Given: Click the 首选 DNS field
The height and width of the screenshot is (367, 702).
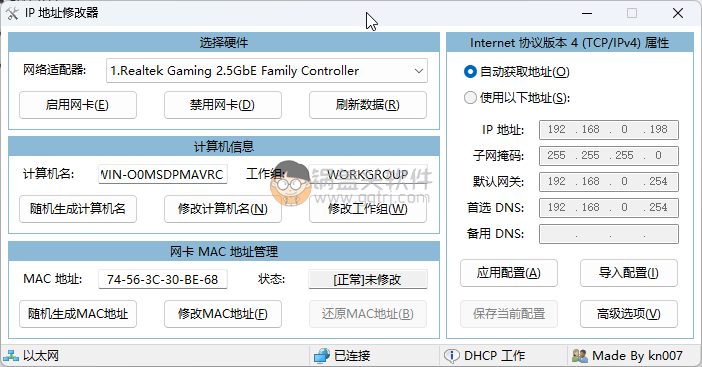Looking at the screenshot, I should pos(609,208).
